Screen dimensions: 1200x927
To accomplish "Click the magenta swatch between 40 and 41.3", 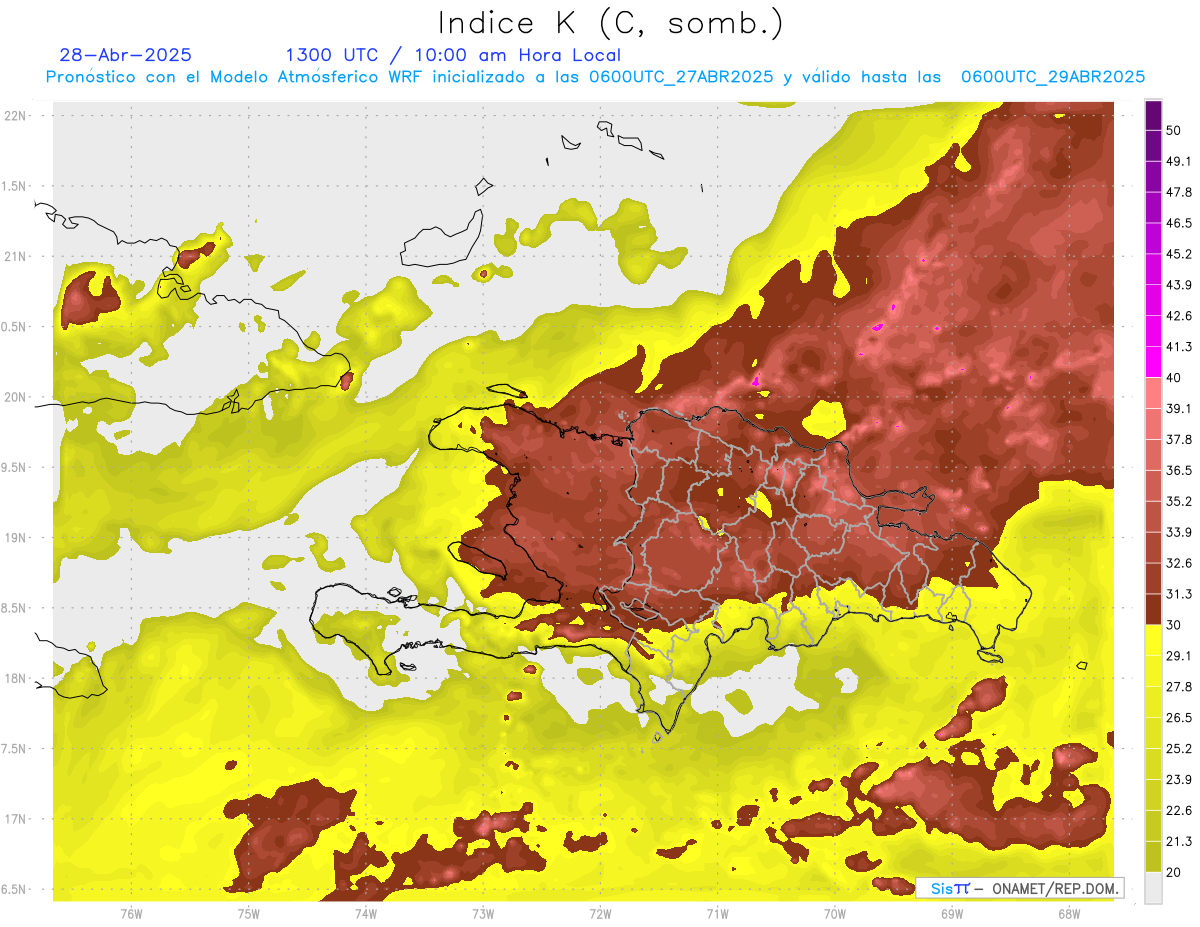I will (x=1153, y=363).
